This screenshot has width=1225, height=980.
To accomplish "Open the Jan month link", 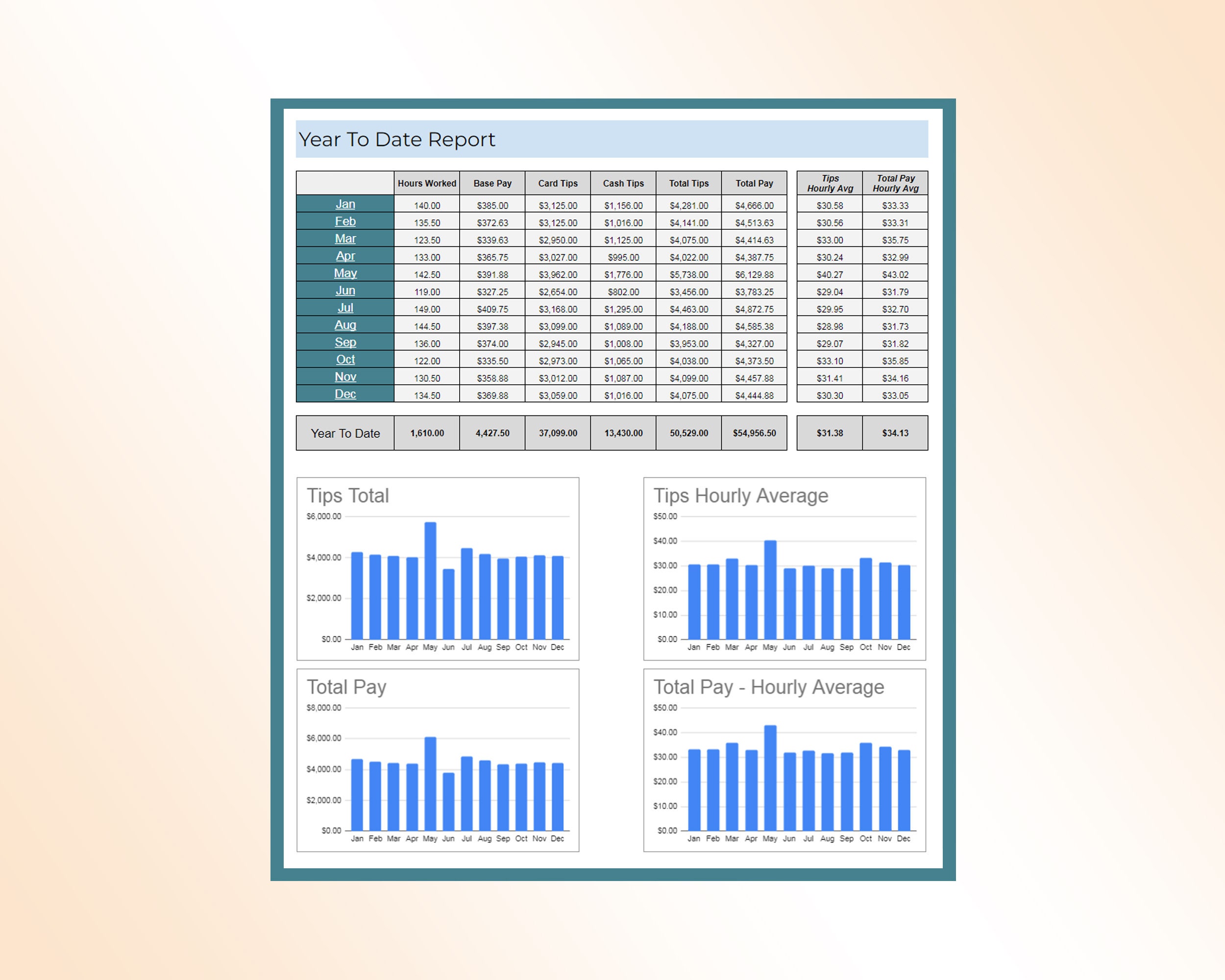I will (345, 204).
